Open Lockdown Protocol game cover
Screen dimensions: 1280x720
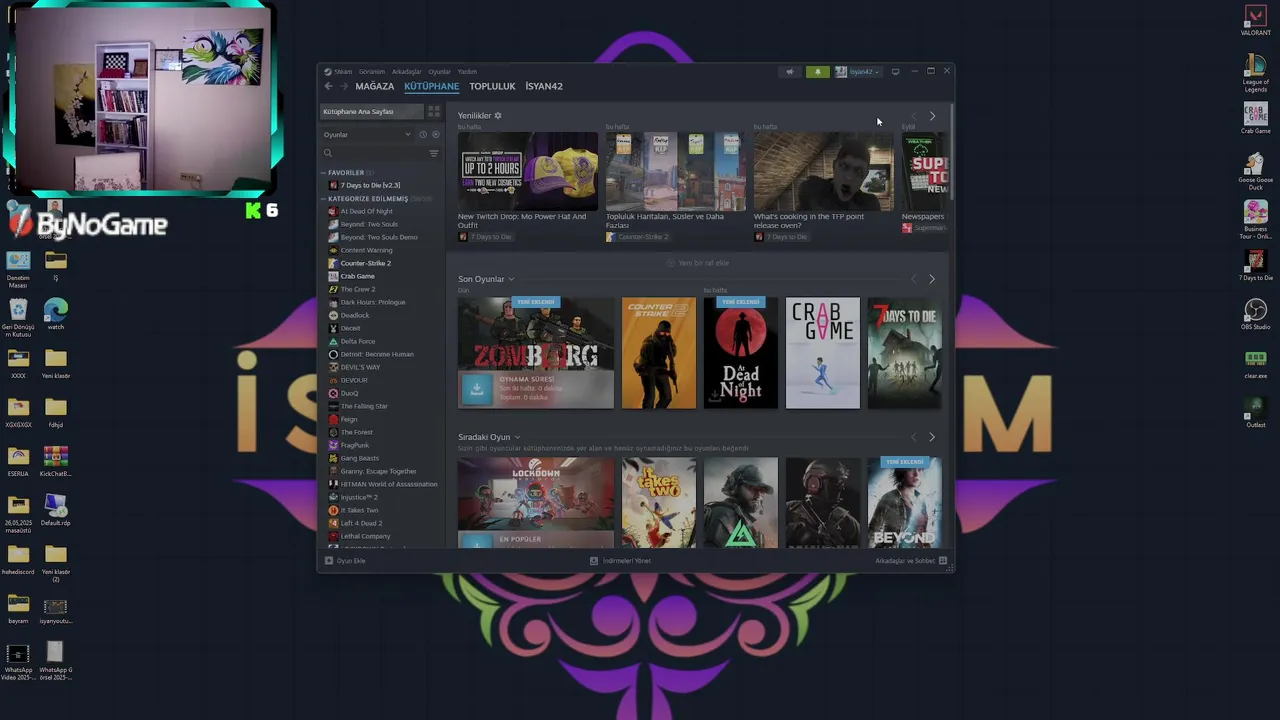536,502
